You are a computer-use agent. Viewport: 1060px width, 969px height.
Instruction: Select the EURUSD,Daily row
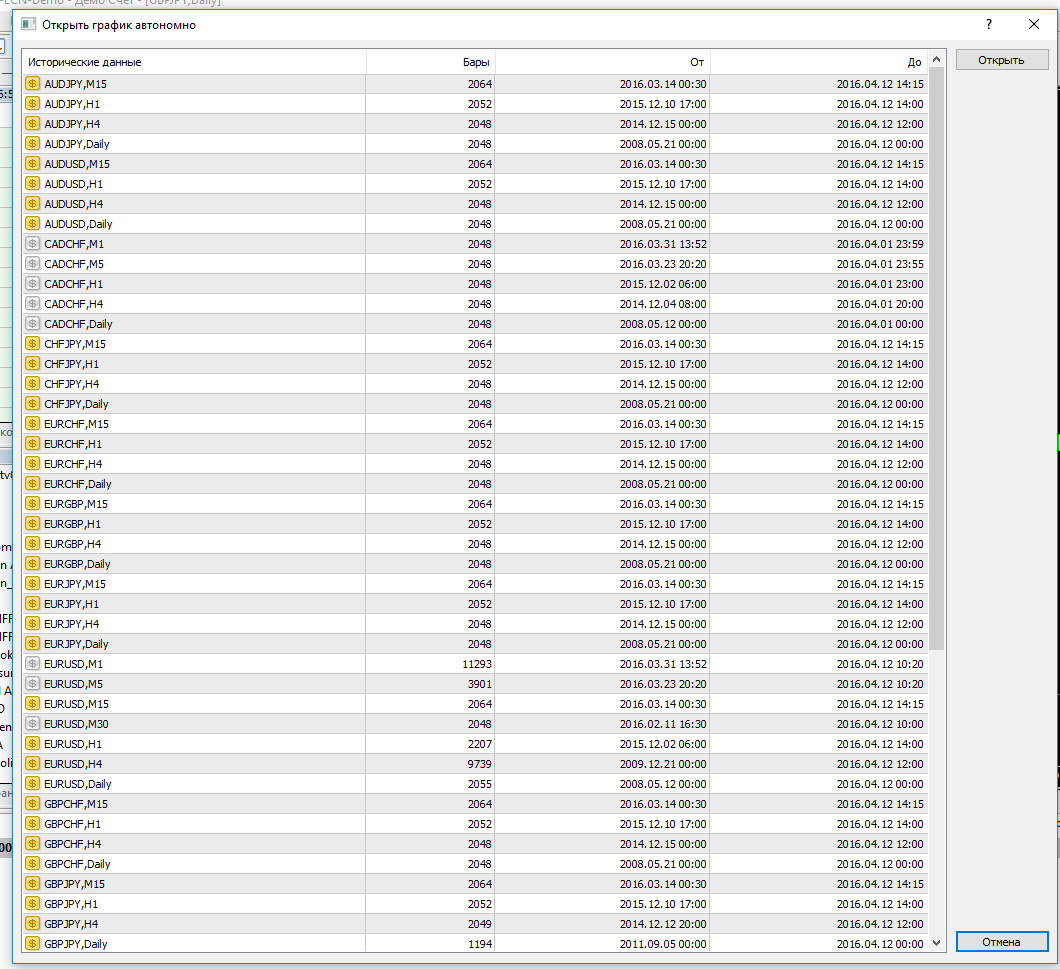pos(475,784)
